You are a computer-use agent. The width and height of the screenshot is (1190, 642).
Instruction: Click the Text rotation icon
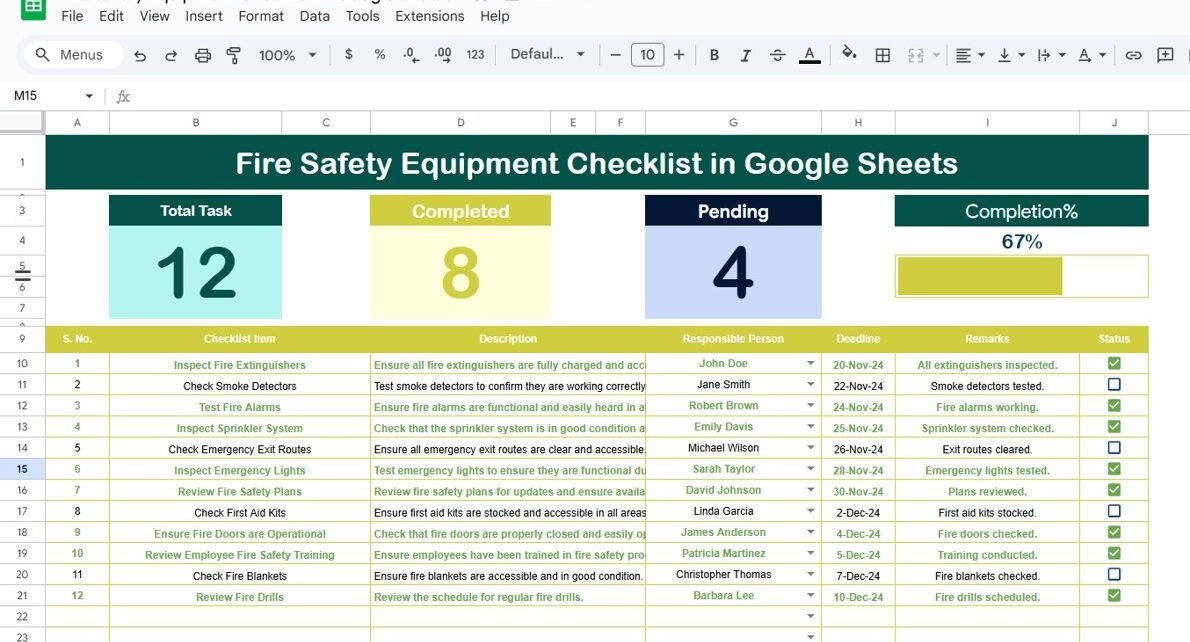(x=1085, y=55)
